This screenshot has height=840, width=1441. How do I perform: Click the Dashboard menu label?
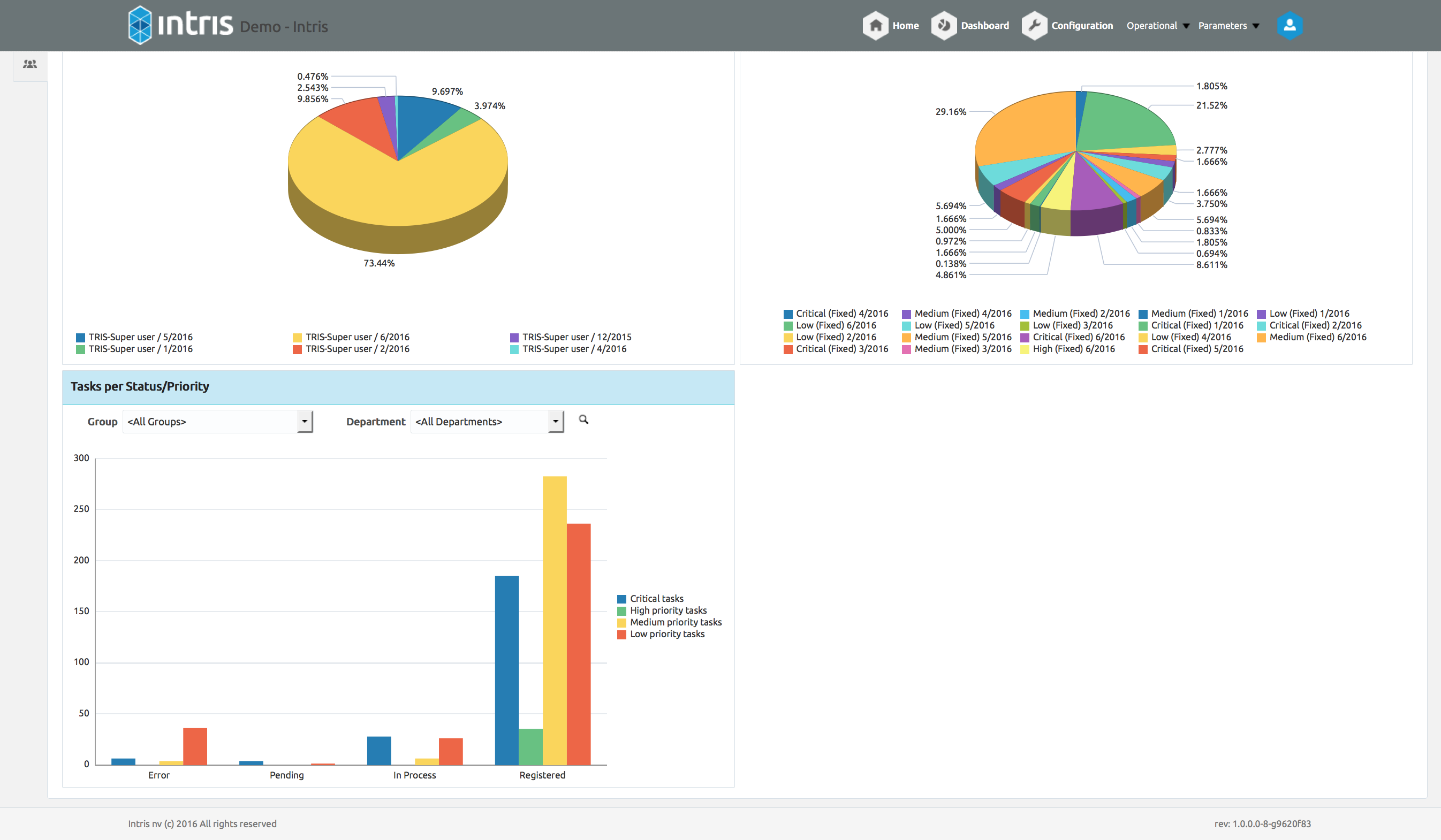pos(985,26)
